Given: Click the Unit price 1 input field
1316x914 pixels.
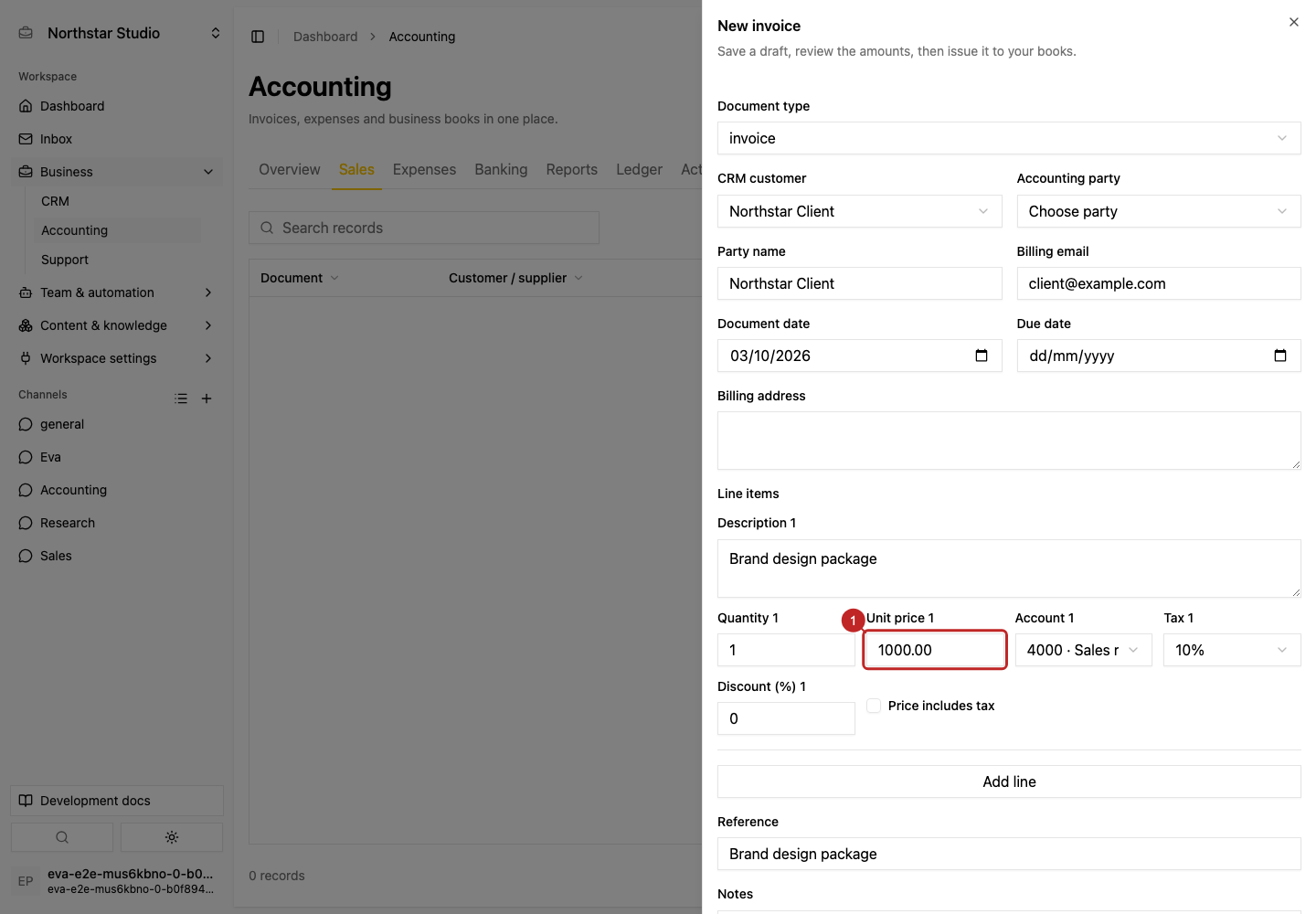Looking at the screenshot, I should [x=935, y=650].
